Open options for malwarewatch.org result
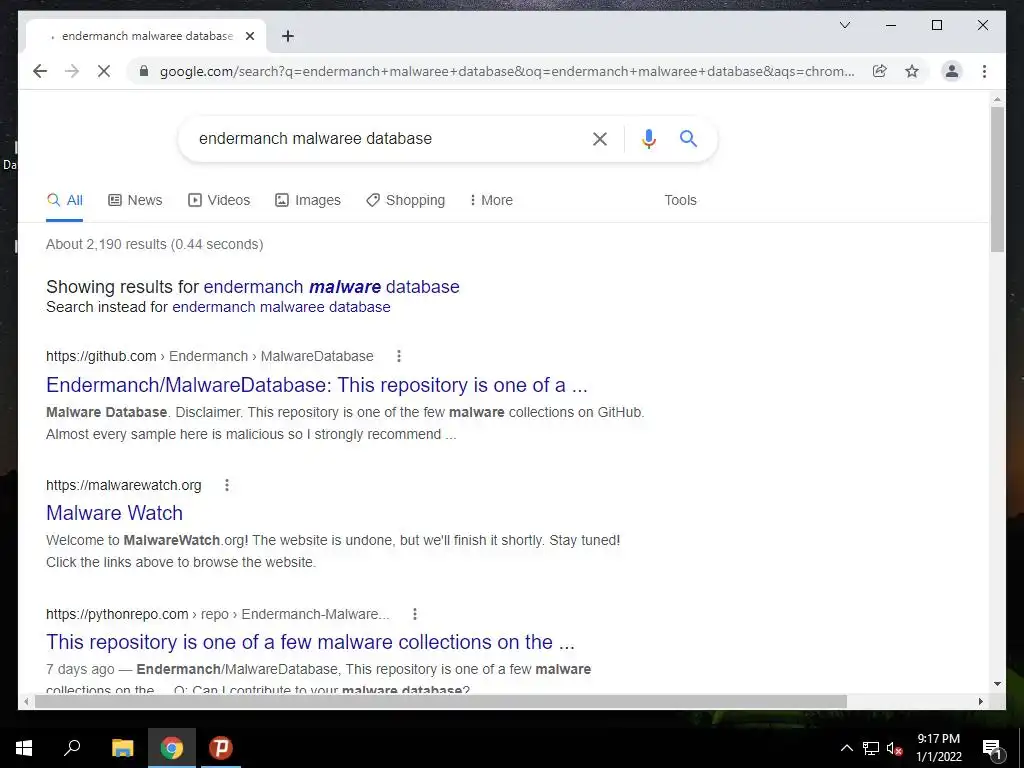Screen dimensions: 1024x768 click(227, 485)
